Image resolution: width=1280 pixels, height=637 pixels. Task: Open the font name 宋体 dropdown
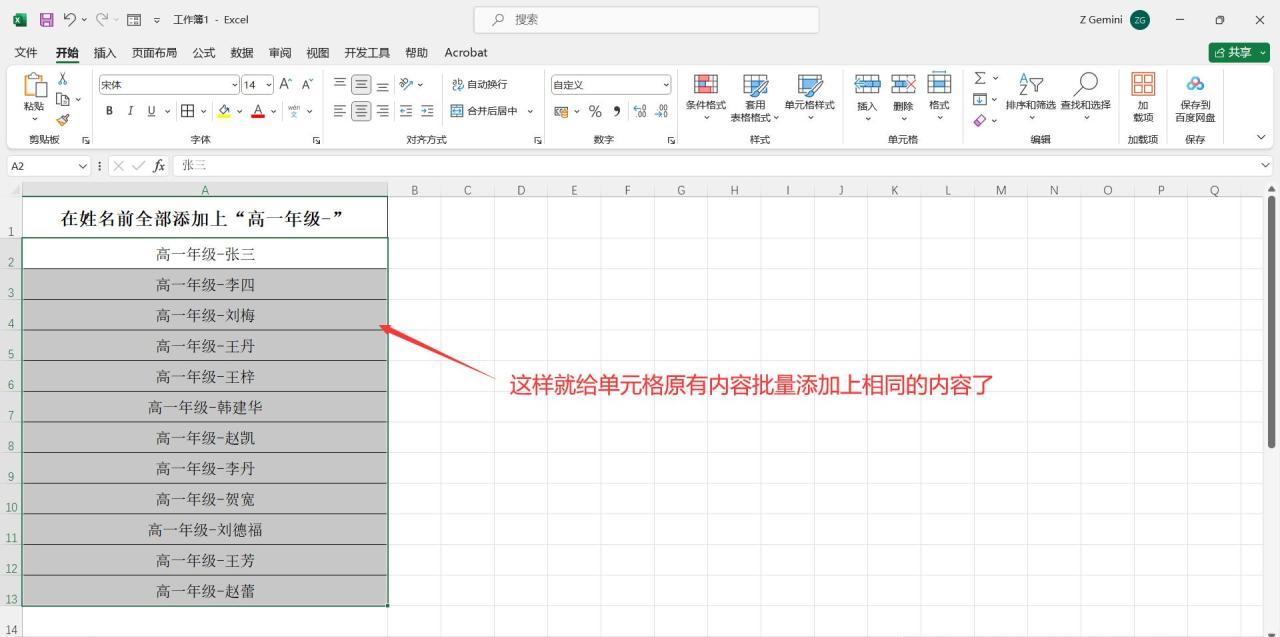234,85
